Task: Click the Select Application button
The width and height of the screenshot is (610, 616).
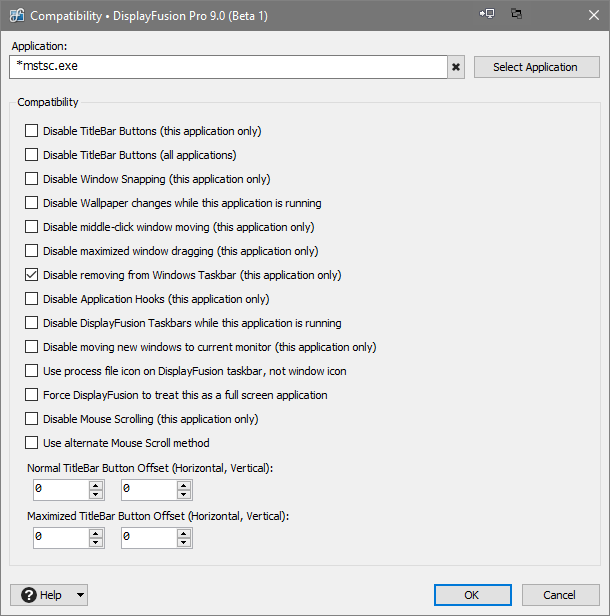Action: (535, 67)
